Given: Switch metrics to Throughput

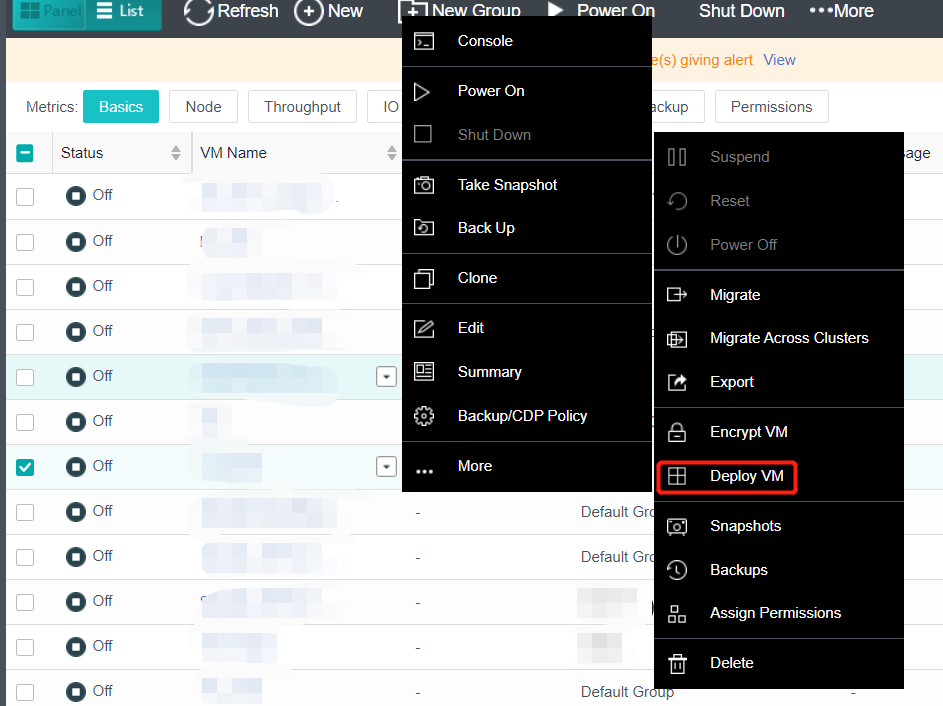Looking at the screenshot, I should click(x=302, y=107).
